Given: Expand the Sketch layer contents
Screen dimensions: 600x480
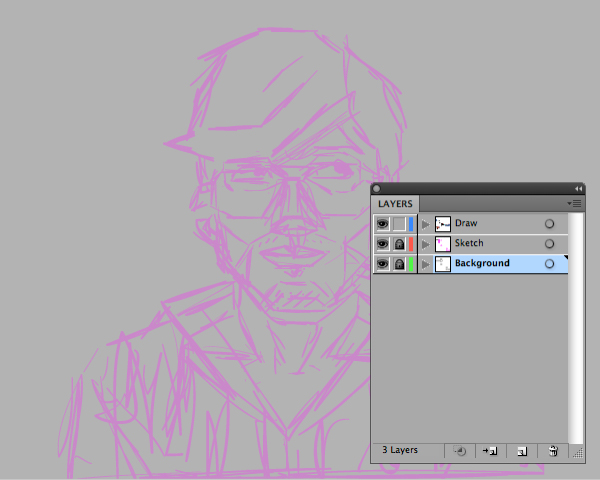Looking at the screenshot, I should click(x=425, y=244).
